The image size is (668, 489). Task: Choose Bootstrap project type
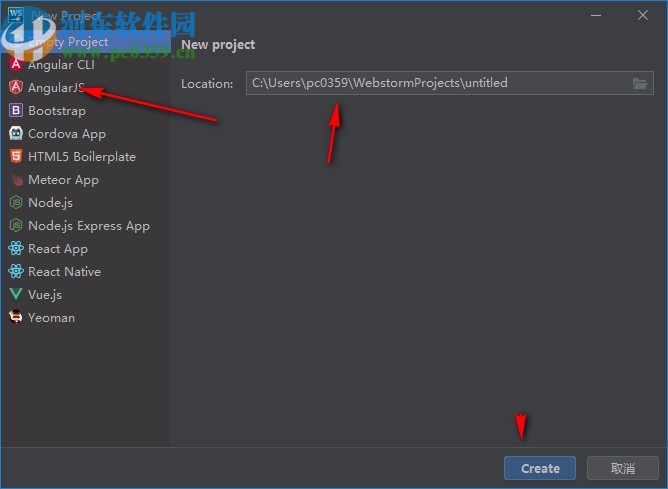pos(86,111)
